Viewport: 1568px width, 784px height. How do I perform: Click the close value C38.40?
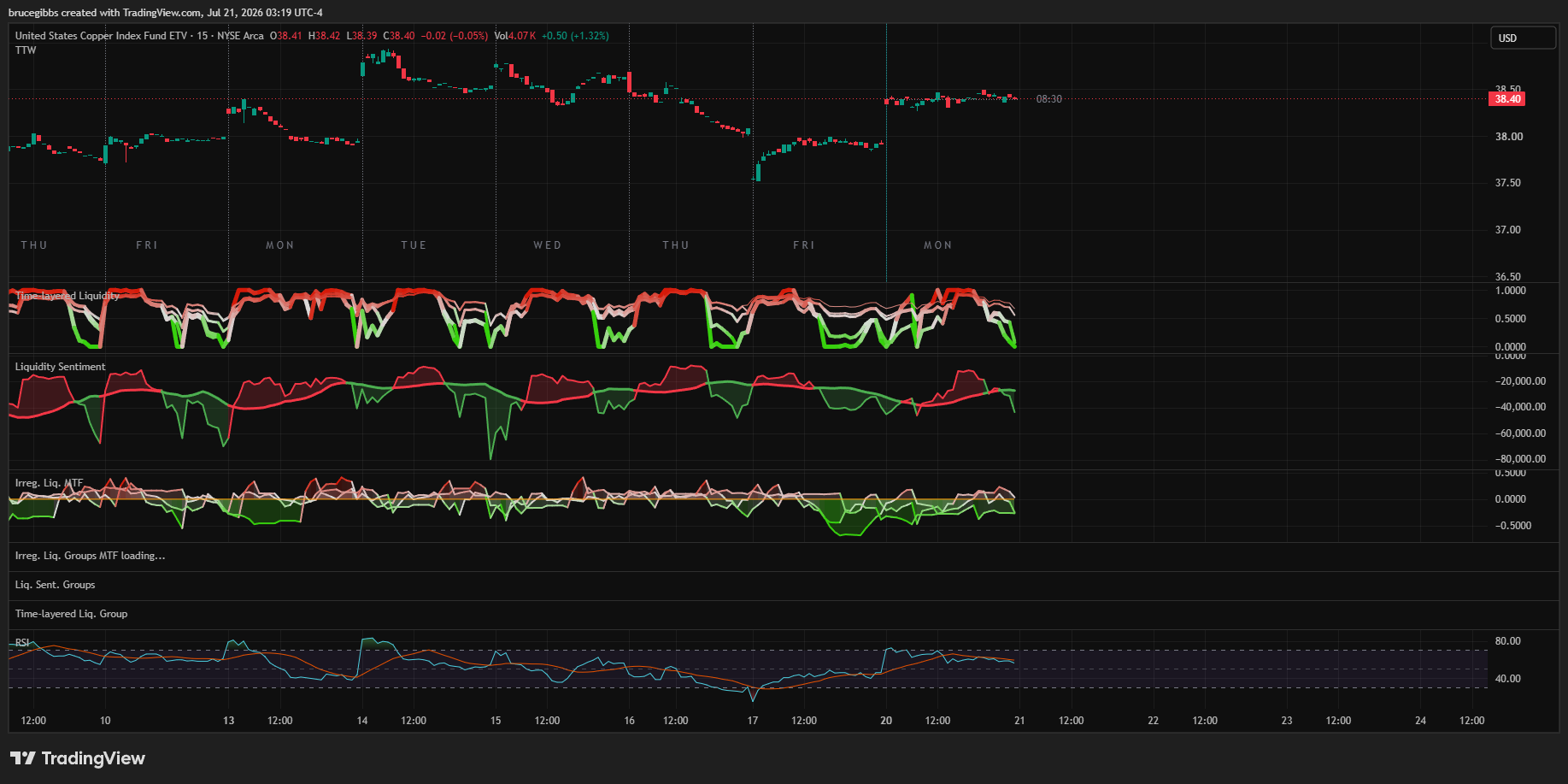point(399,36)
